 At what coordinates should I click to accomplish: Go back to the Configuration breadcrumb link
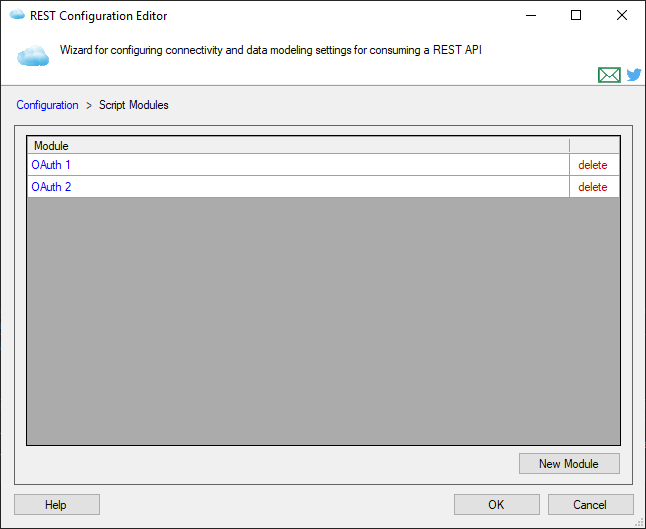[x=47, y=105]
